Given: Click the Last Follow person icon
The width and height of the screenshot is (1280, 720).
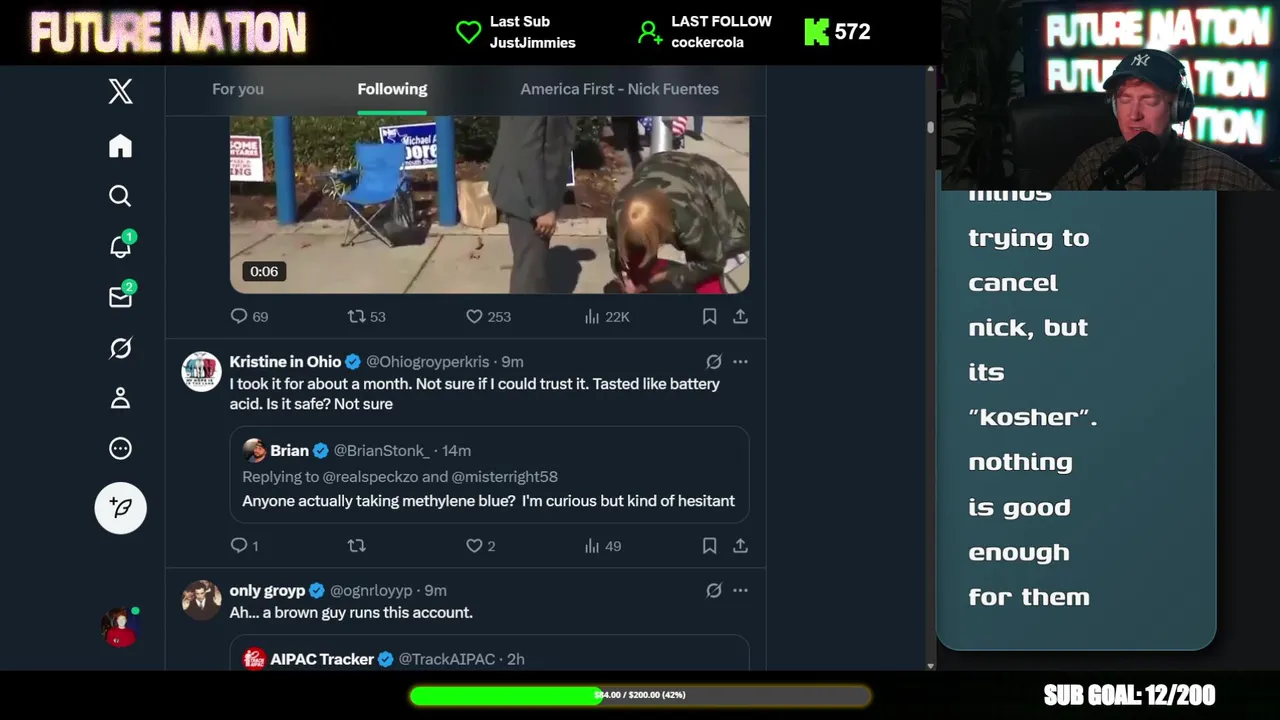Looking at the screenshot, I should click(x=650, y=32).
